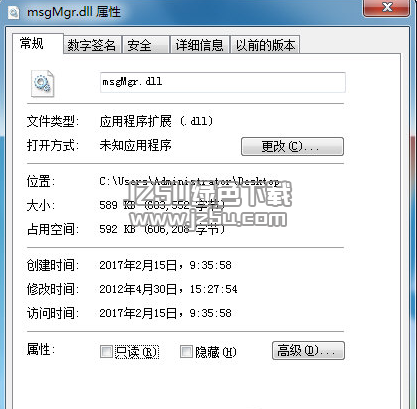Click the msgMgr.dll file icon in title bar
Viewport: 417px width, 409px height.
point(14,13)
